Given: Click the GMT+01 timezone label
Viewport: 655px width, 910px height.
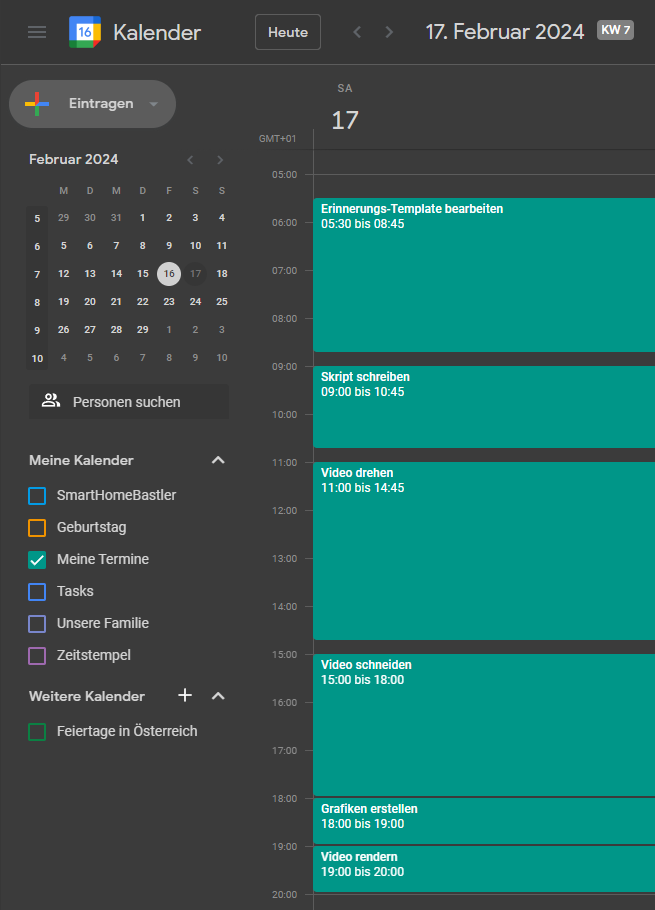Looking at the screenshot, I should point(277,139).
